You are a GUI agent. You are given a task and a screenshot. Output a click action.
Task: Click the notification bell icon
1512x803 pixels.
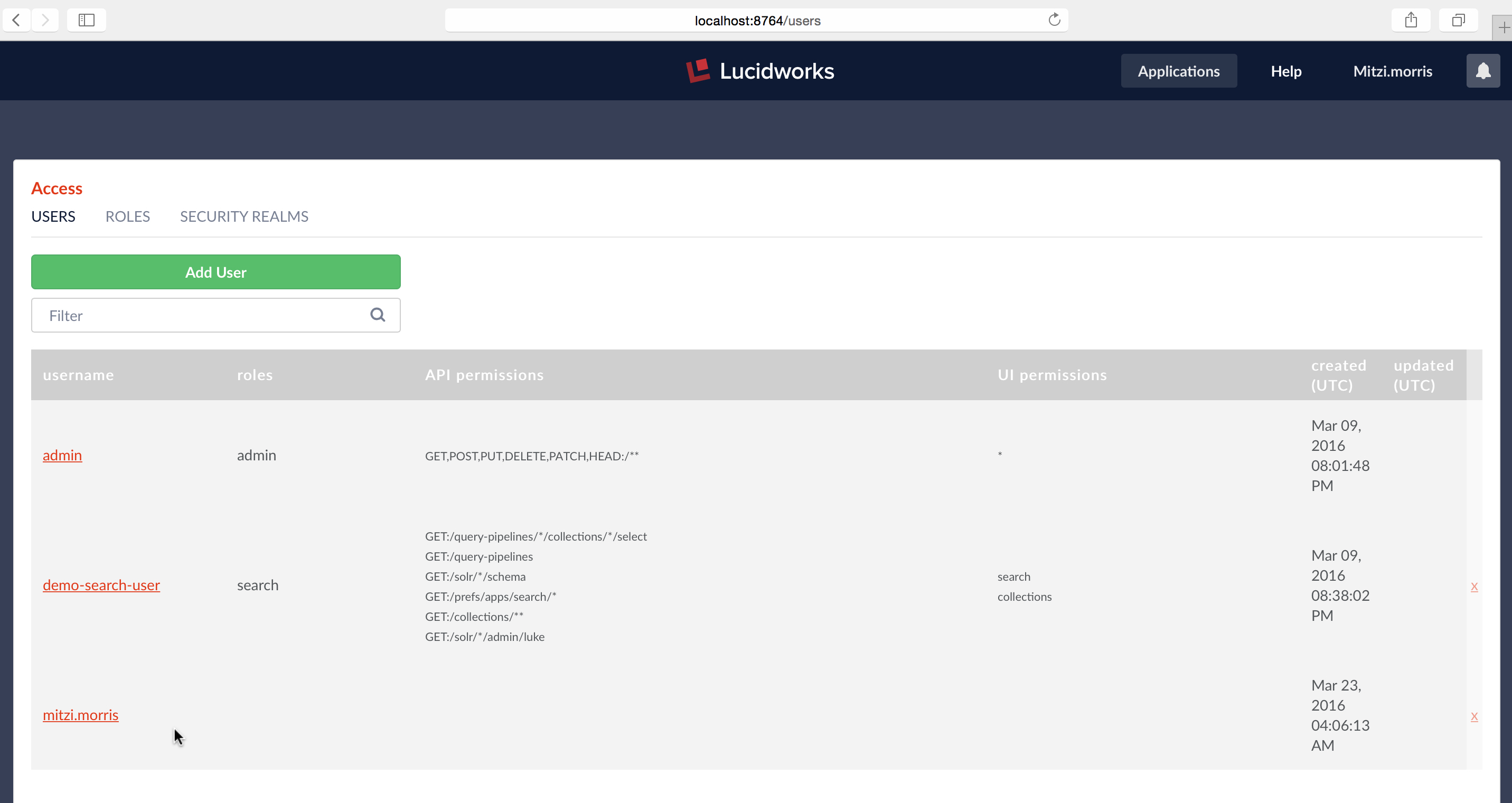point(1483,71)
